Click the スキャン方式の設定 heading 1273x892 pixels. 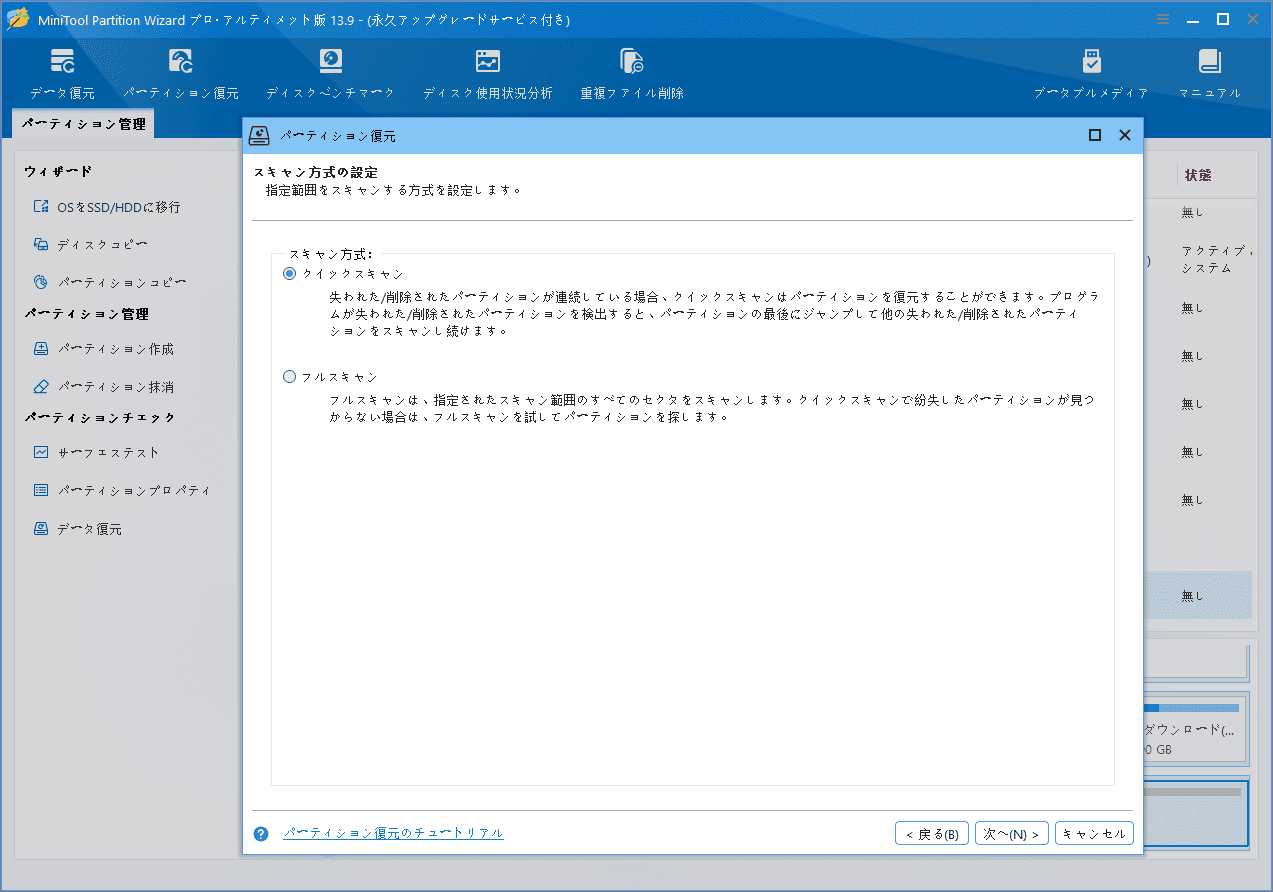click(316, 172)
